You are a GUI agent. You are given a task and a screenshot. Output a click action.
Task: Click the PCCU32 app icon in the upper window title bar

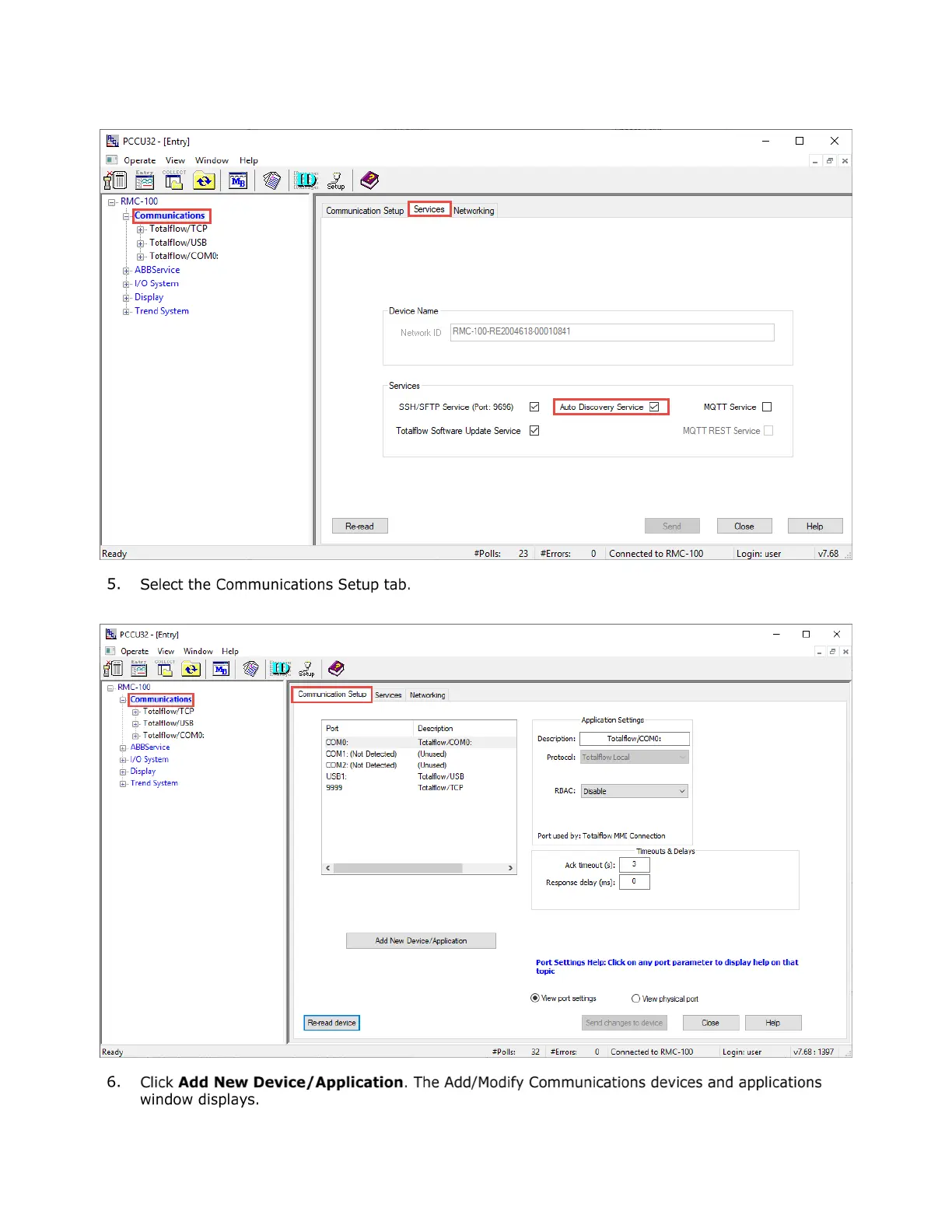(112, 141)
